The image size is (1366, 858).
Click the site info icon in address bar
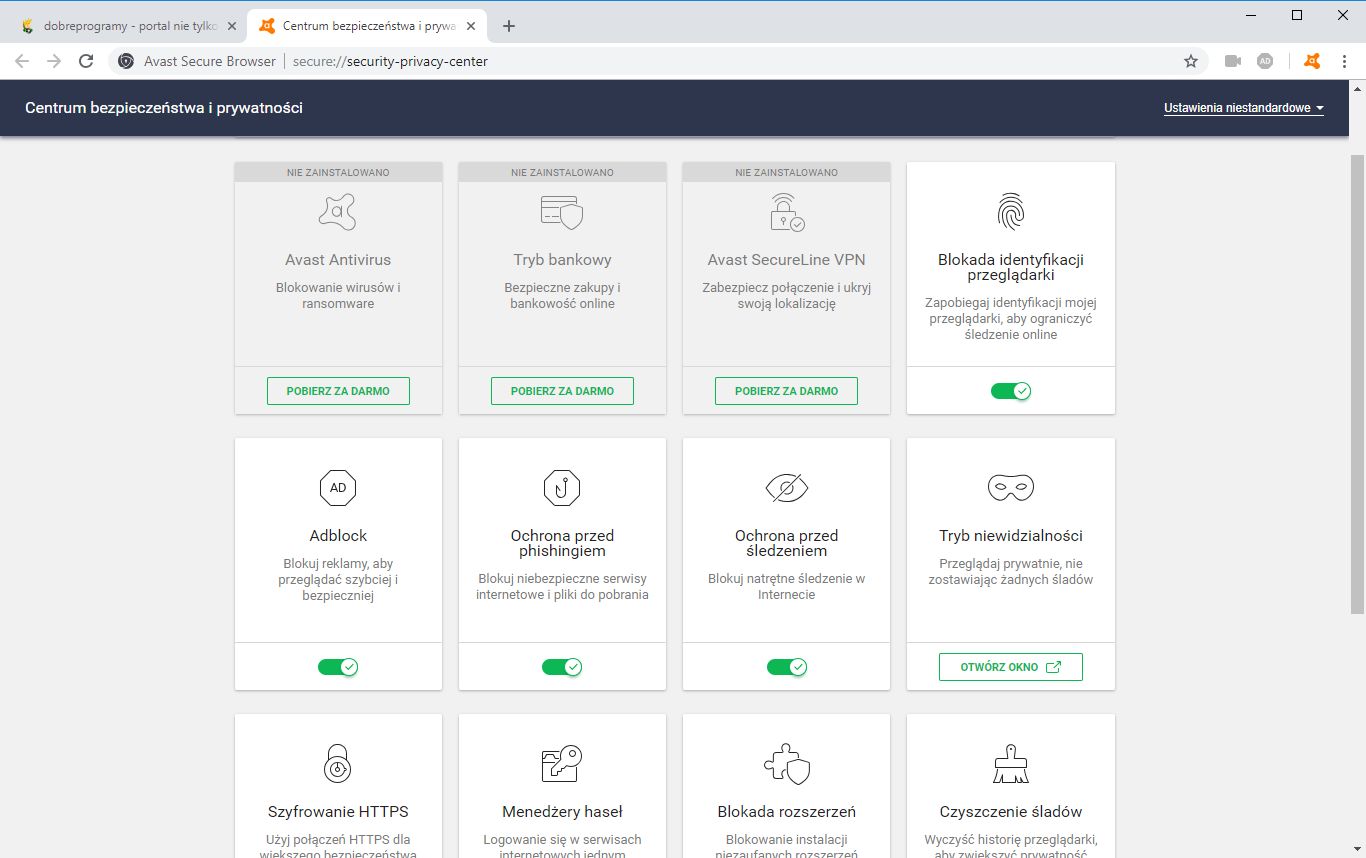pyautogui.click(x=126, y=61)
